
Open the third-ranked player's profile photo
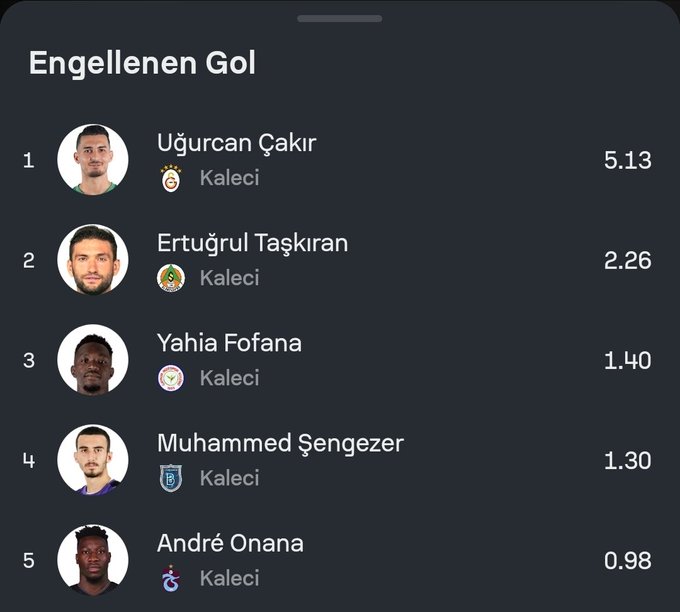(x=93, y=360)
